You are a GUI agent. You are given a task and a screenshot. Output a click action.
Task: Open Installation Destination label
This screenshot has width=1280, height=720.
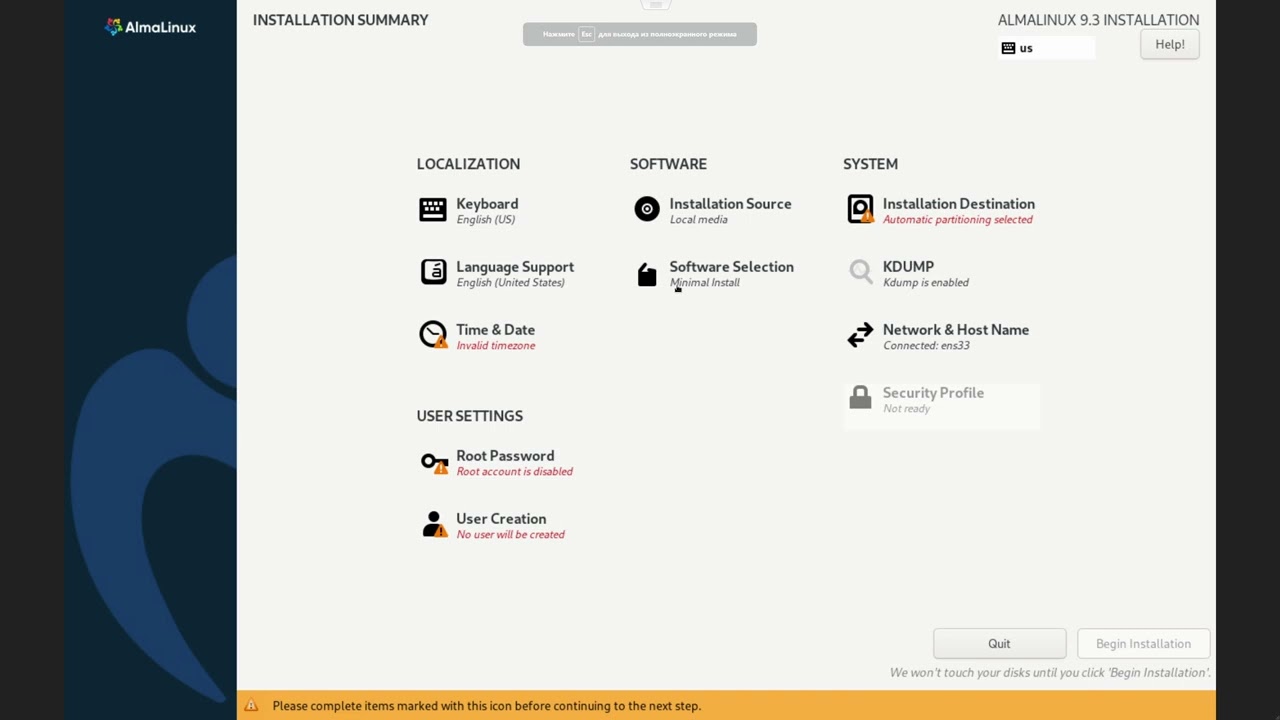tap(958, 204)
